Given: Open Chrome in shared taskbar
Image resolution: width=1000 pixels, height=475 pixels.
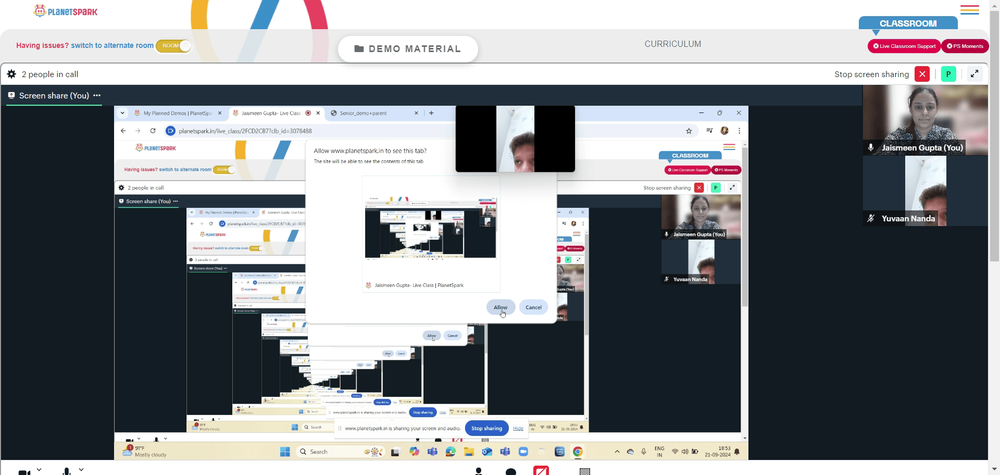Looking at the screenshot, I should (x=577, y=451).
